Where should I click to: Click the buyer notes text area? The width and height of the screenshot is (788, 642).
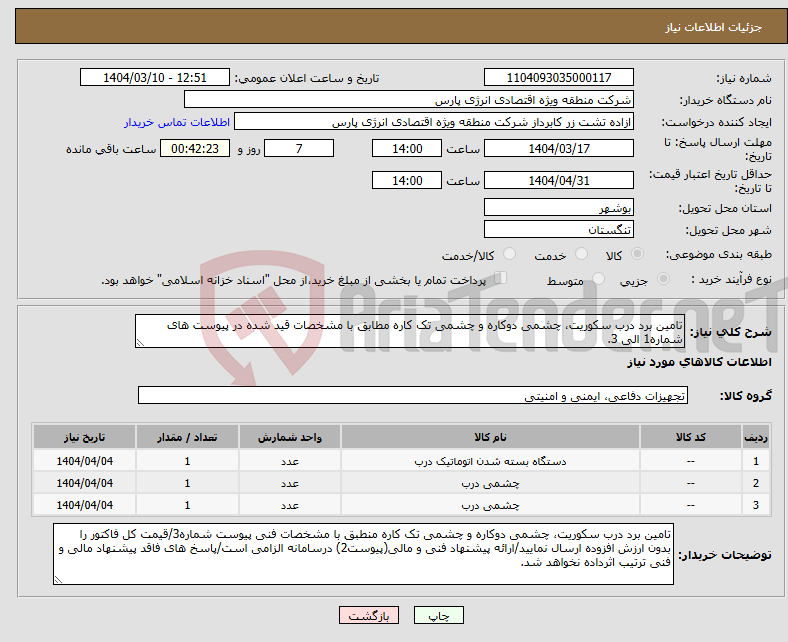[x=363, y=554]
